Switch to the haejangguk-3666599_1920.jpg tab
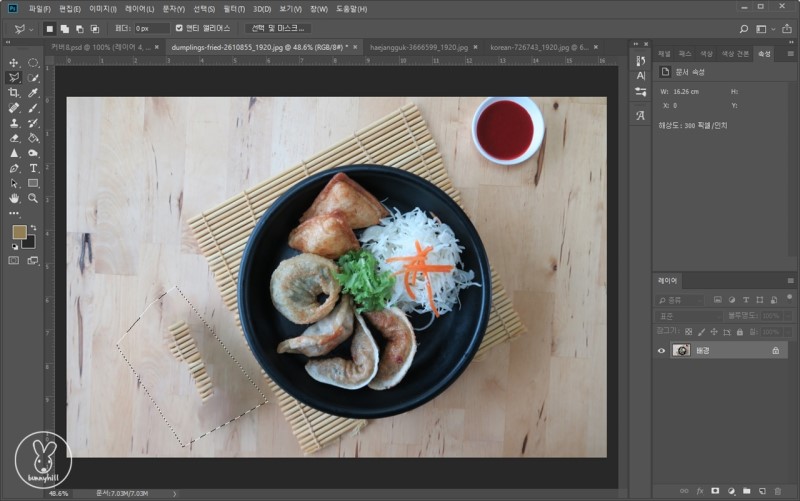800x501 pixels. point(420,47)
